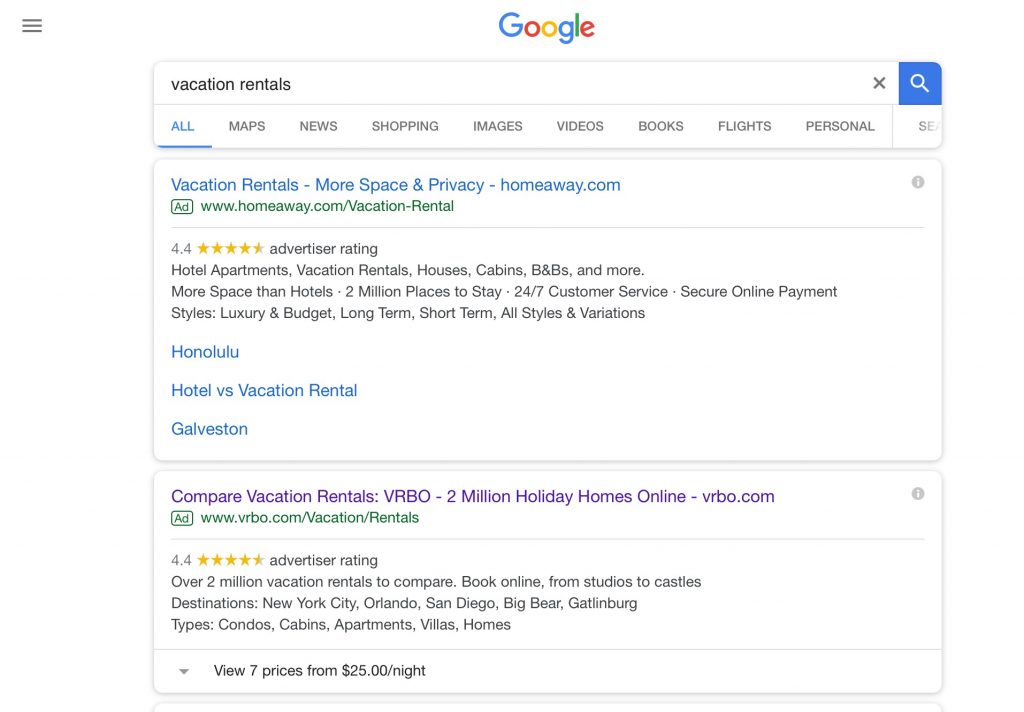This screenshot has height=712, width=1024.
Task: Open the SHOPPING tab
Action: point(405,126)
